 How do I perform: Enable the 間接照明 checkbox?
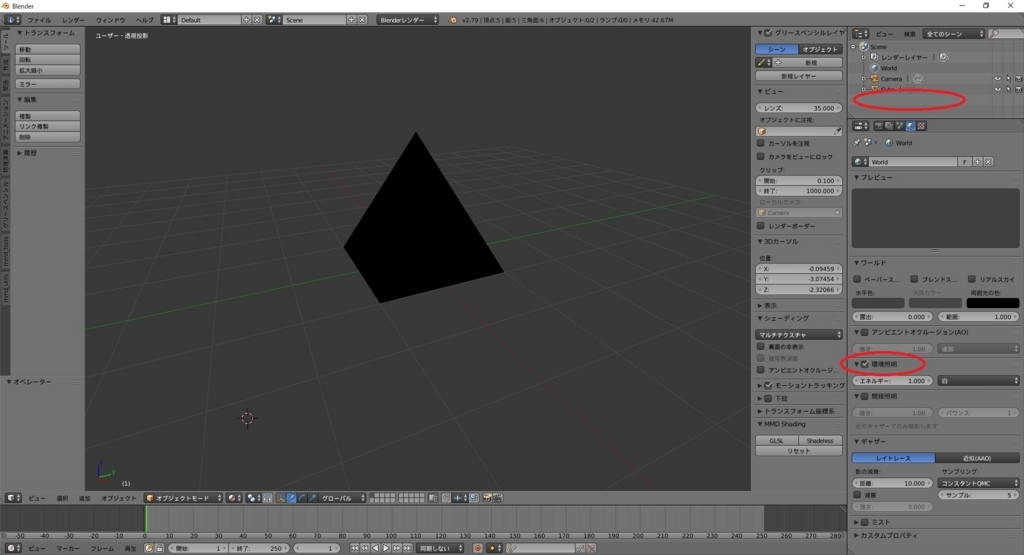tap(865, 396)
